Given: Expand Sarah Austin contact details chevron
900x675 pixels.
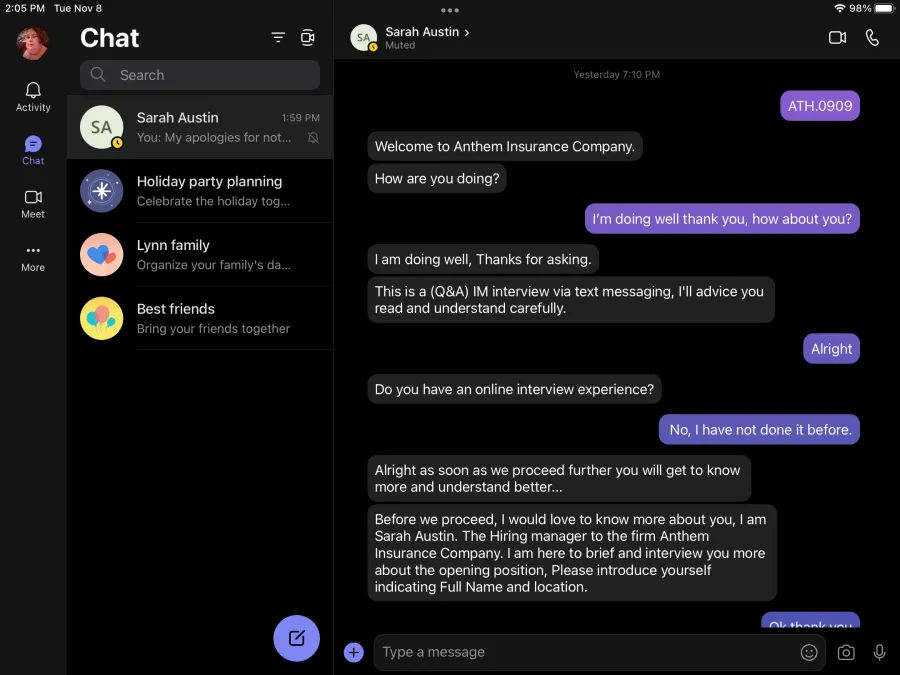Looking at the screenshot, I should [x=467, y=33].
